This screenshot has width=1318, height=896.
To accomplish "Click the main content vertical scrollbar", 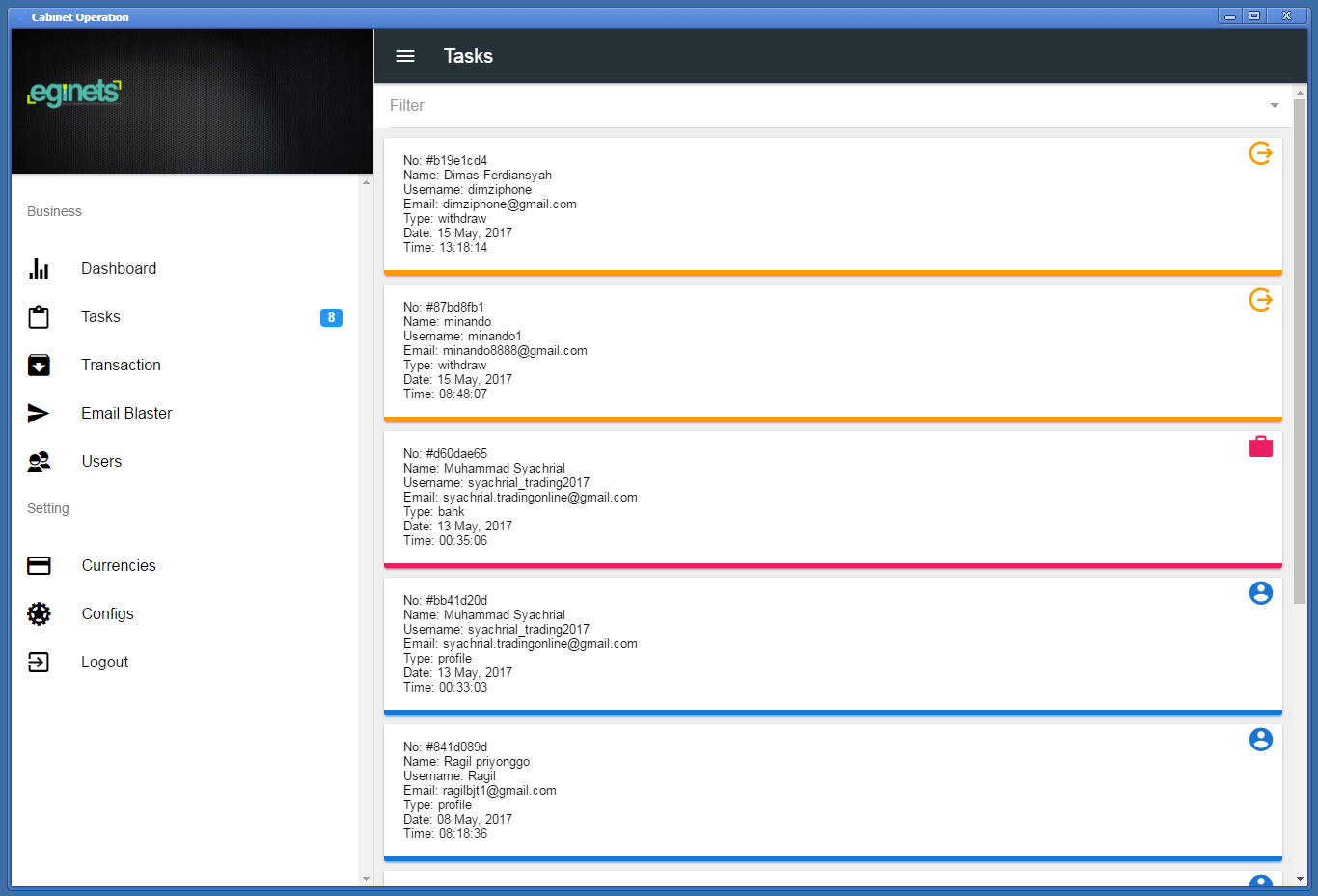I will point(1300,351).
